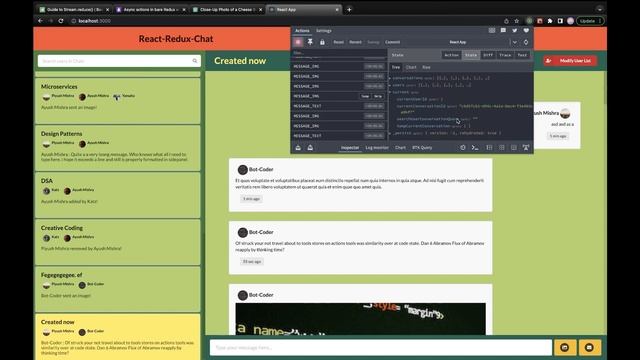Viewport: 640px width, 360px height.
Task: Click the left yellow button beside message input
Action: click(x=565, y=347)
